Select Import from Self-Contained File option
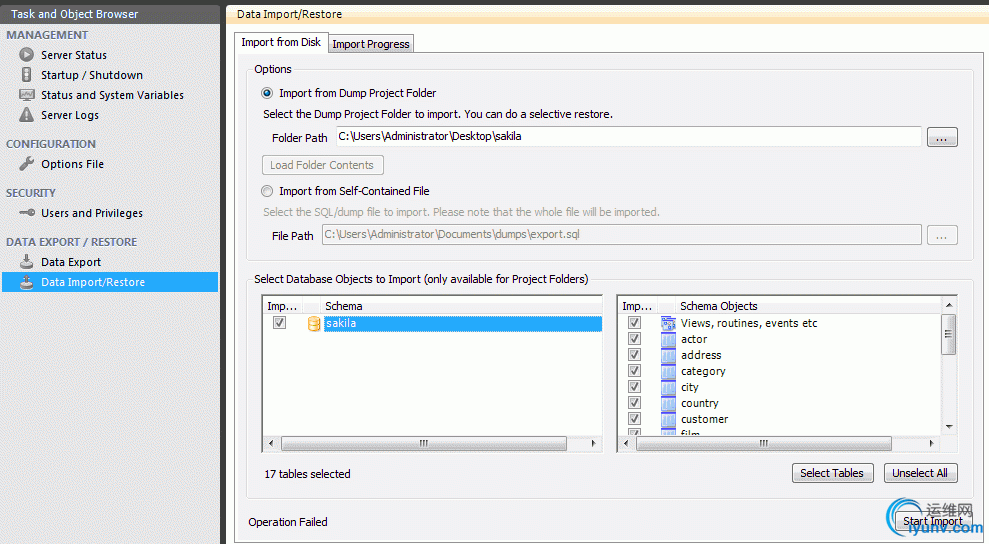 [267, 191]
